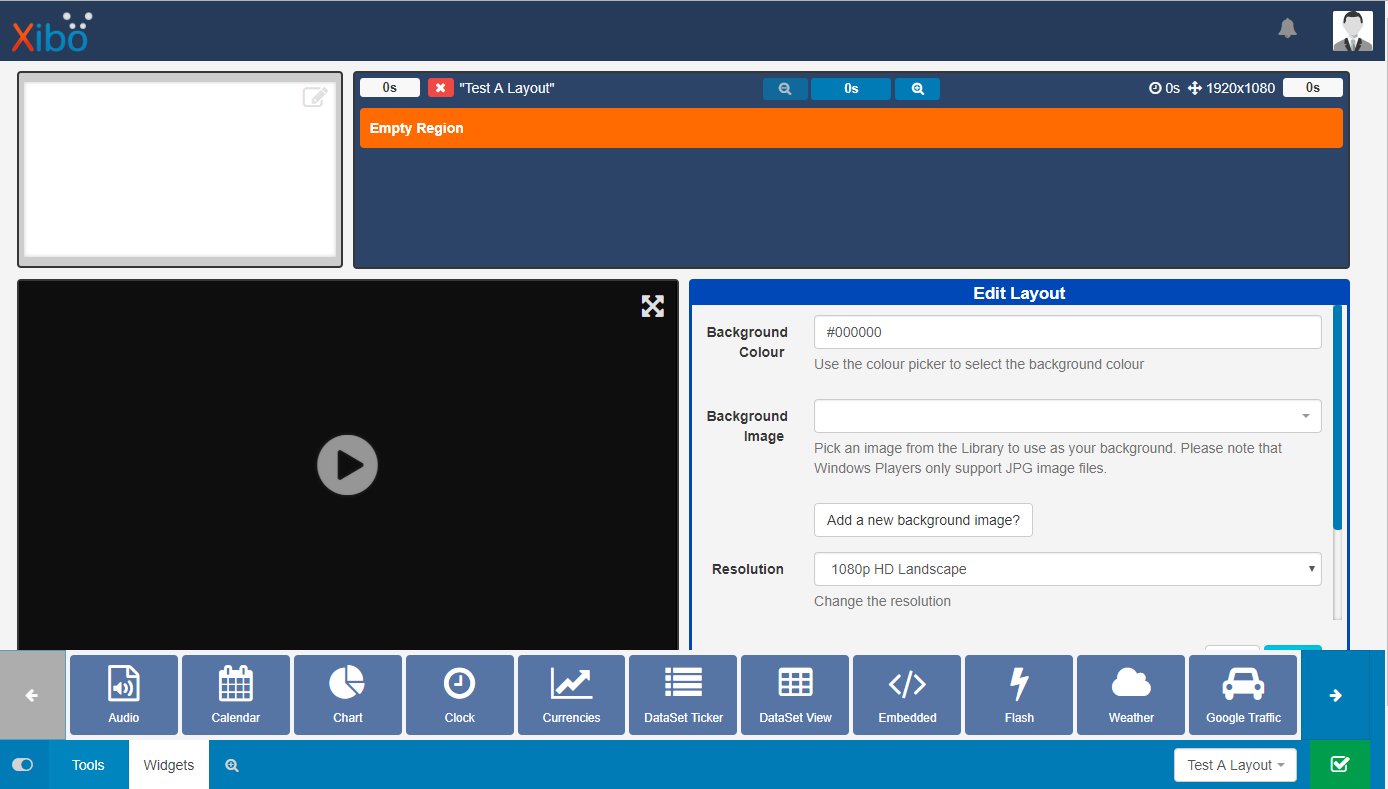Image resolution: width=1388 pixels, height=789 pixels.
Task: Open the Background Image dropdown
Action: (x=1067, y=415)
